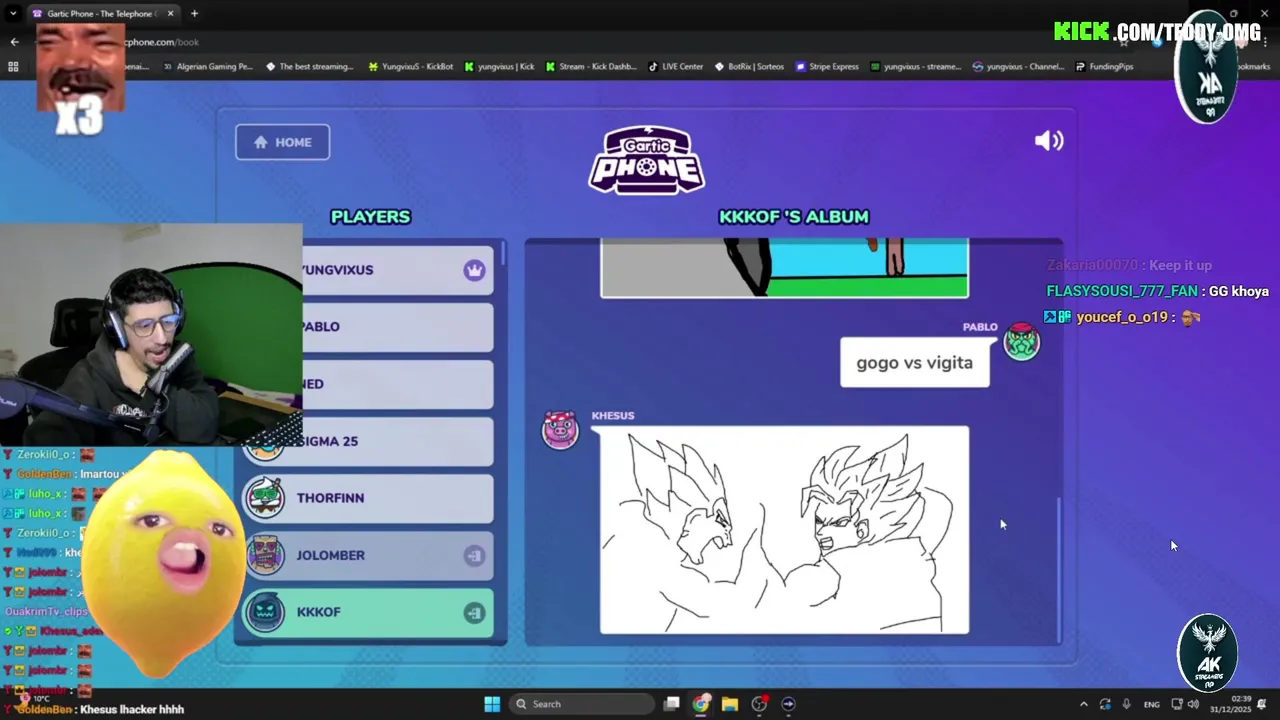Open network settings tray icon
Image resolution: width=1280 pixels, height=720 pixels.
[1177, 704]
